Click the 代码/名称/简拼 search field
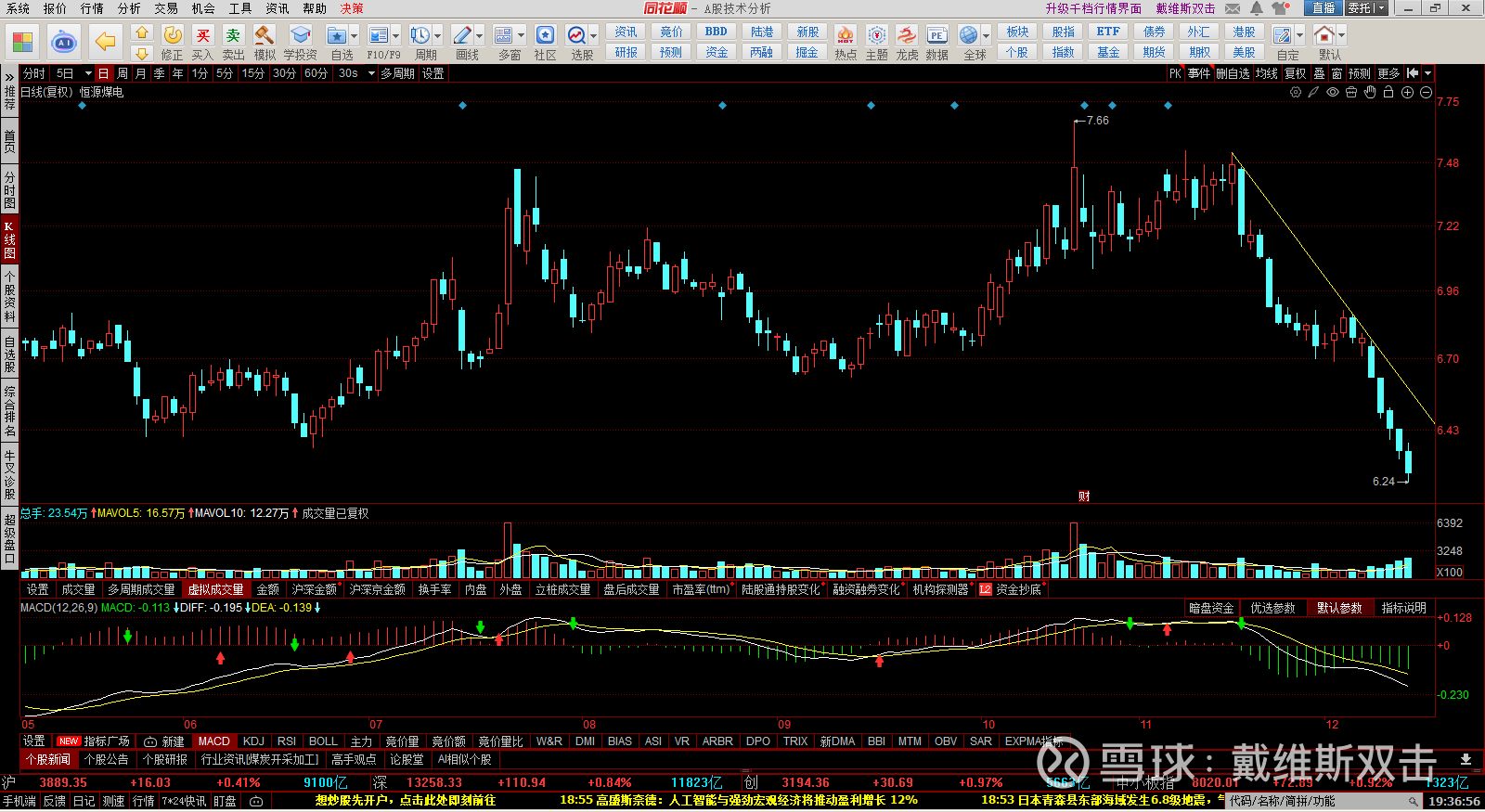Viewport: 1485px width, 812px height. tap(1318, 801)
